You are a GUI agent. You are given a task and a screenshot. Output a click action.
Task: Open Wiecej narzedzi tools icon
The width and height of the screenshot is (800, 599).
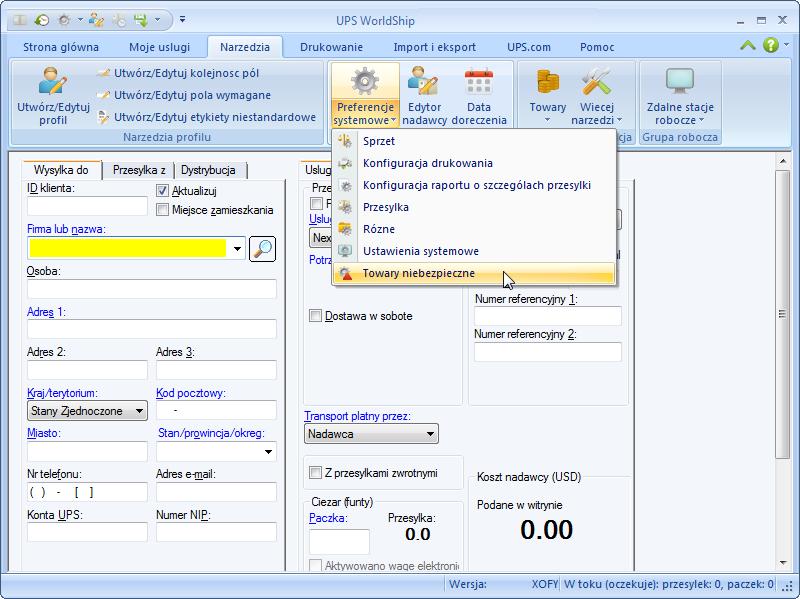(x=596, y=95)
